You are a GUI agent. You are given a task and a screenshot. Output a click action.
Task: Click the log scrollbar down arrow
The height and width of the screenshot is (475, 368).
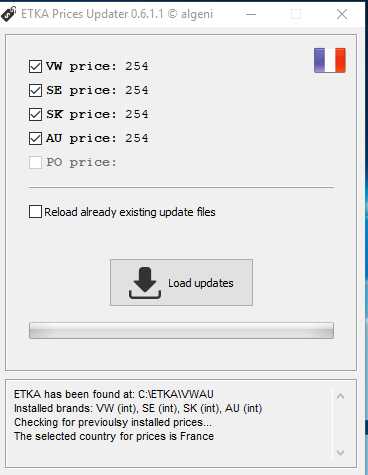(340, 453)
